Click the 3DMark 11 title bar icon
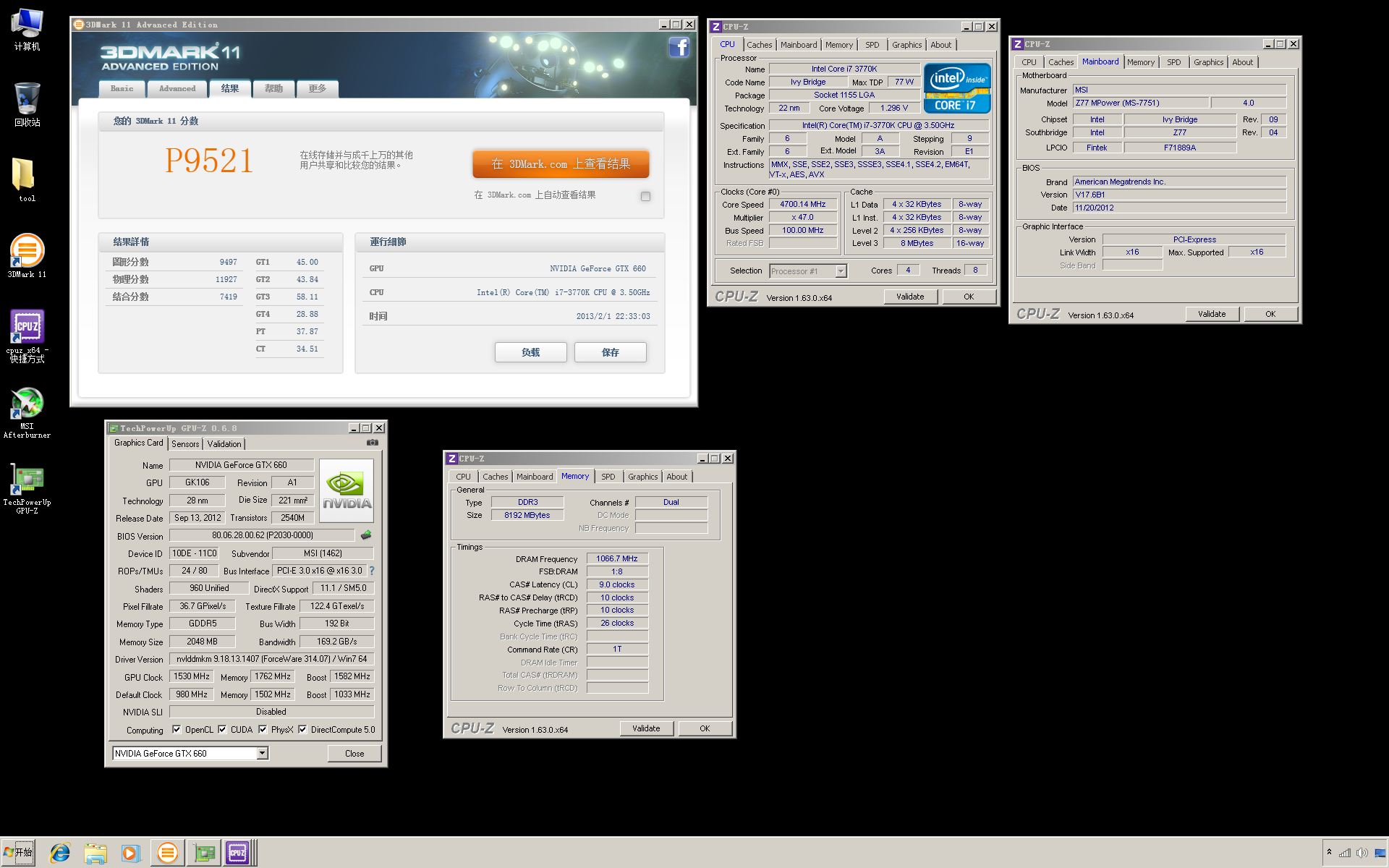Screen dimensions: 1389x868 tap(78, 25)
